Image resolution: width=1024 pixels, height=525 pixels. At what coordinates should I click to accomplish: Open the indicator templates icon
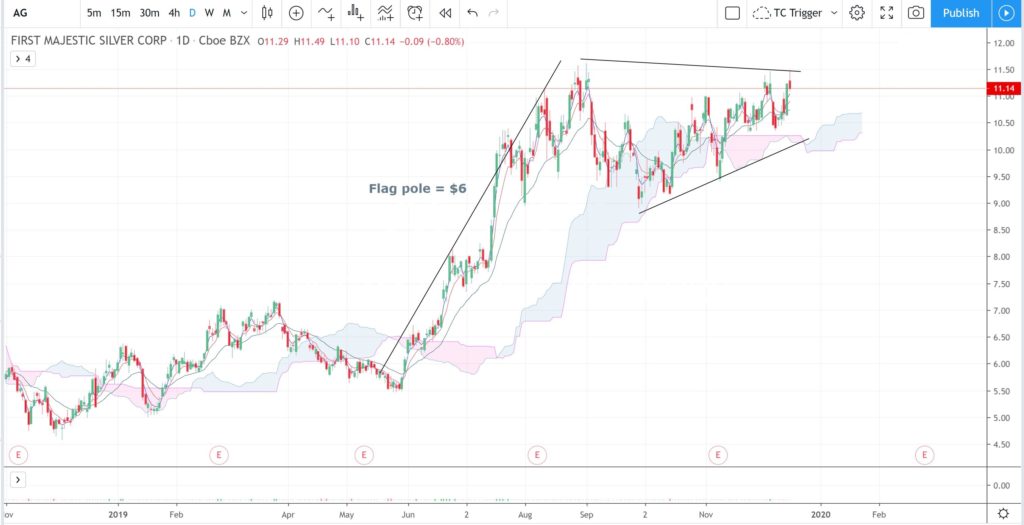[x=385, y=12]
